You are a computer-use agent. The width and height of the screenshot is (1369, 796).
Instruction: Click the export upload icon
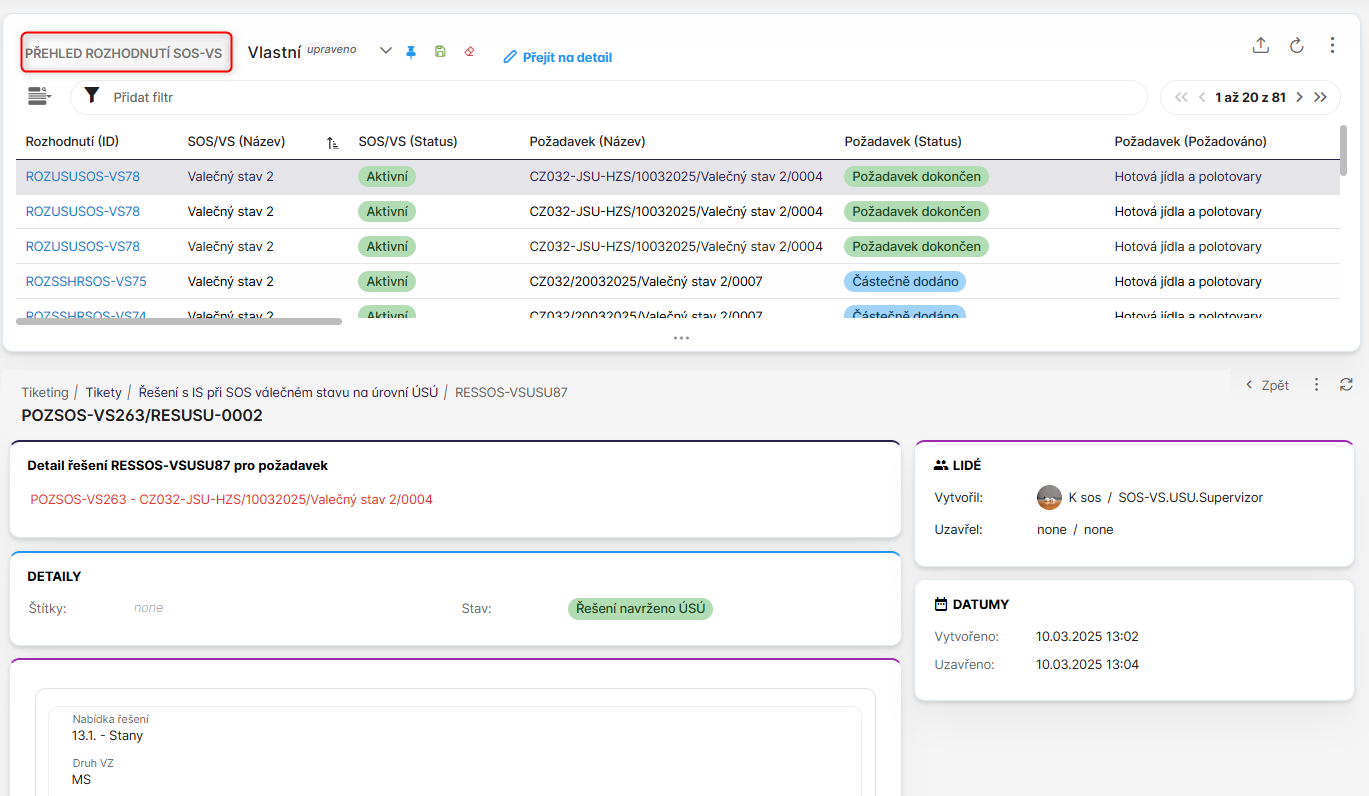pyautogui.click(x=1261, y=45)
